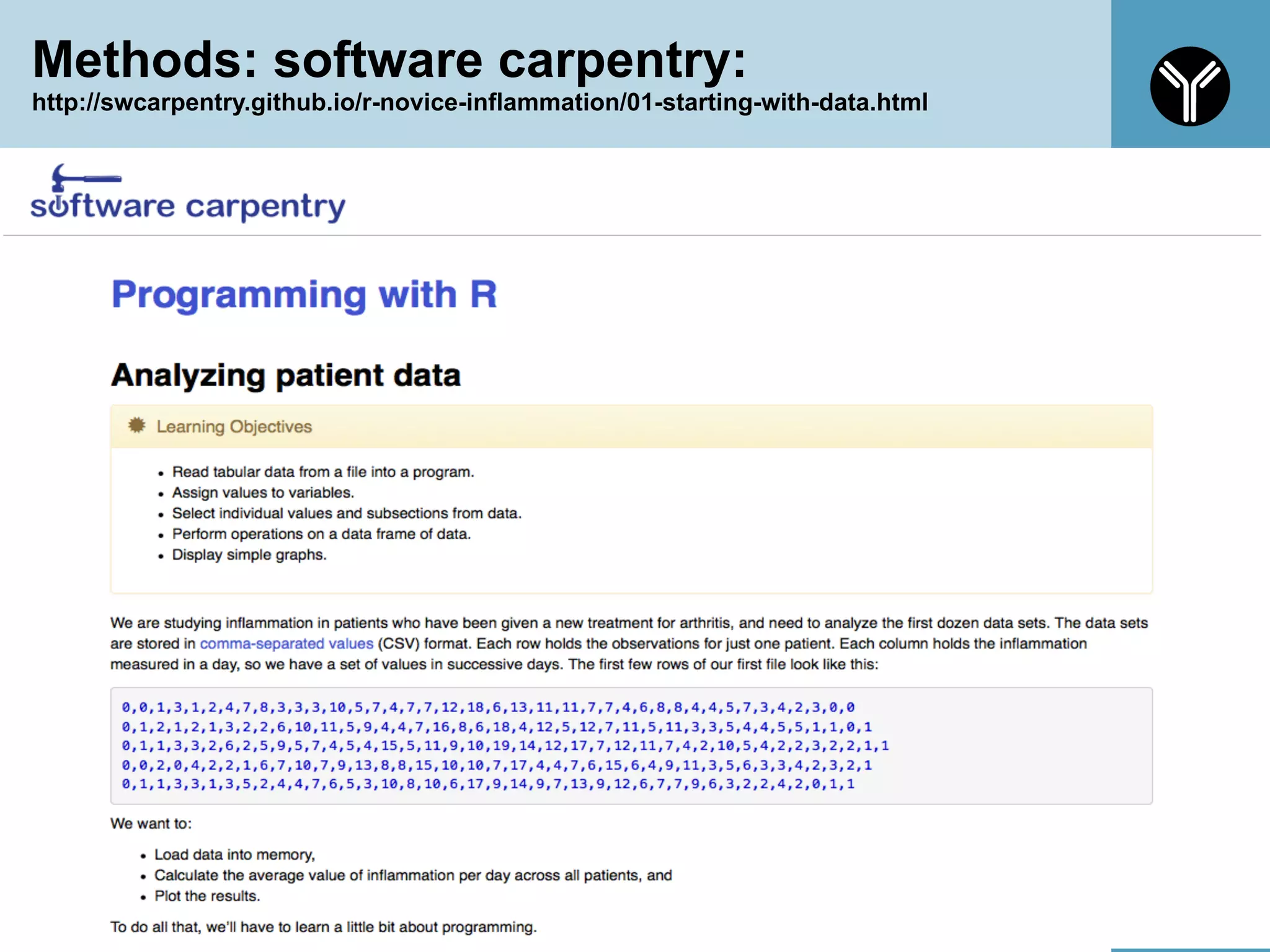Click the 'Analyzing patient data' heading
This screenshot has height=952, width=1270.
coord(286,375)
